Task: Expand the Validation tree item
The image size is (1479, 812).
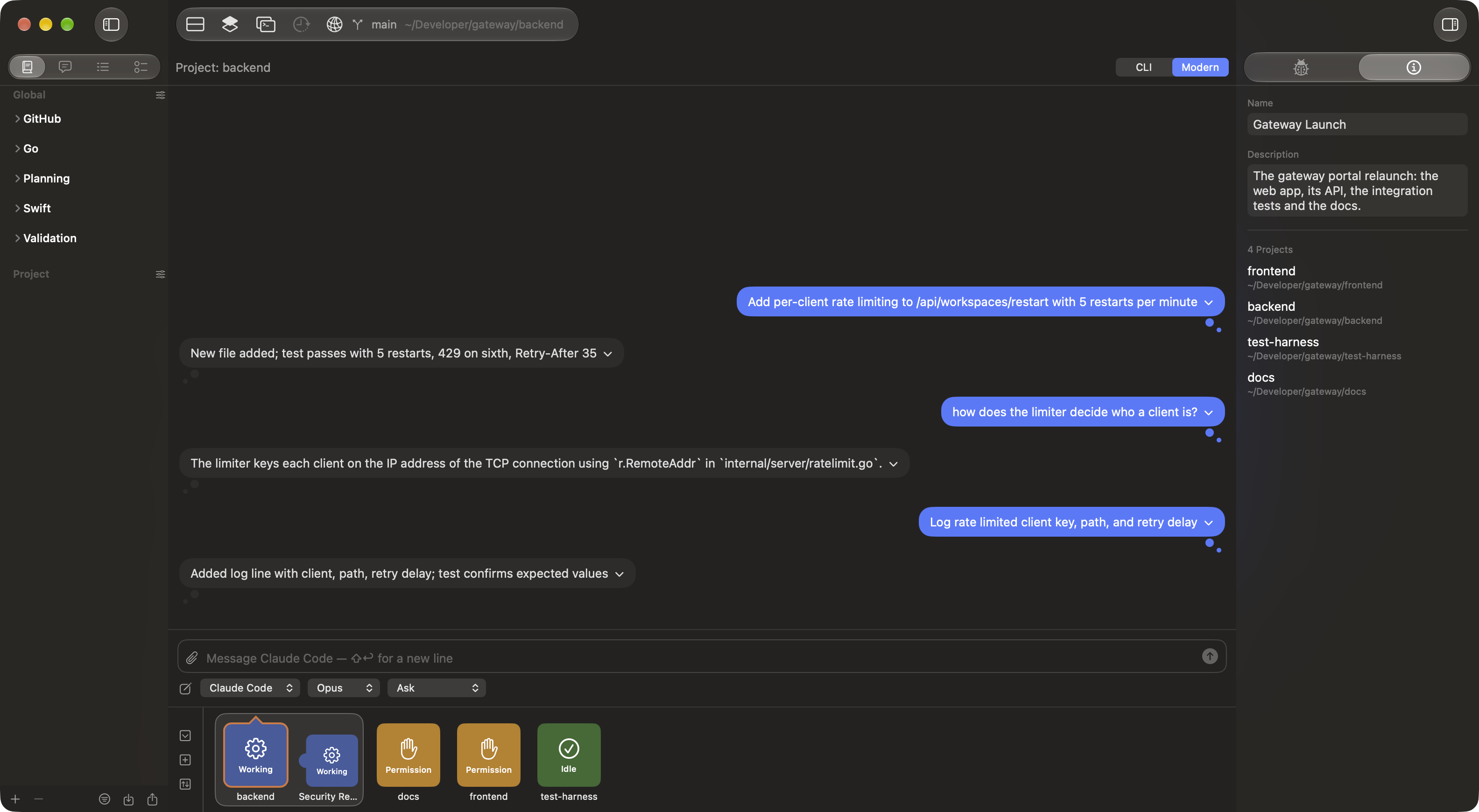Action: click(x=17, y=238)
